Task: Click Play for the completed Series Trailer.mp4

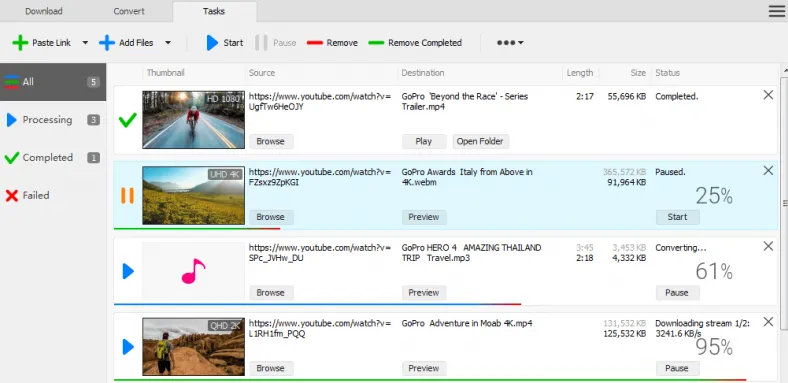Action: (424, 141)
